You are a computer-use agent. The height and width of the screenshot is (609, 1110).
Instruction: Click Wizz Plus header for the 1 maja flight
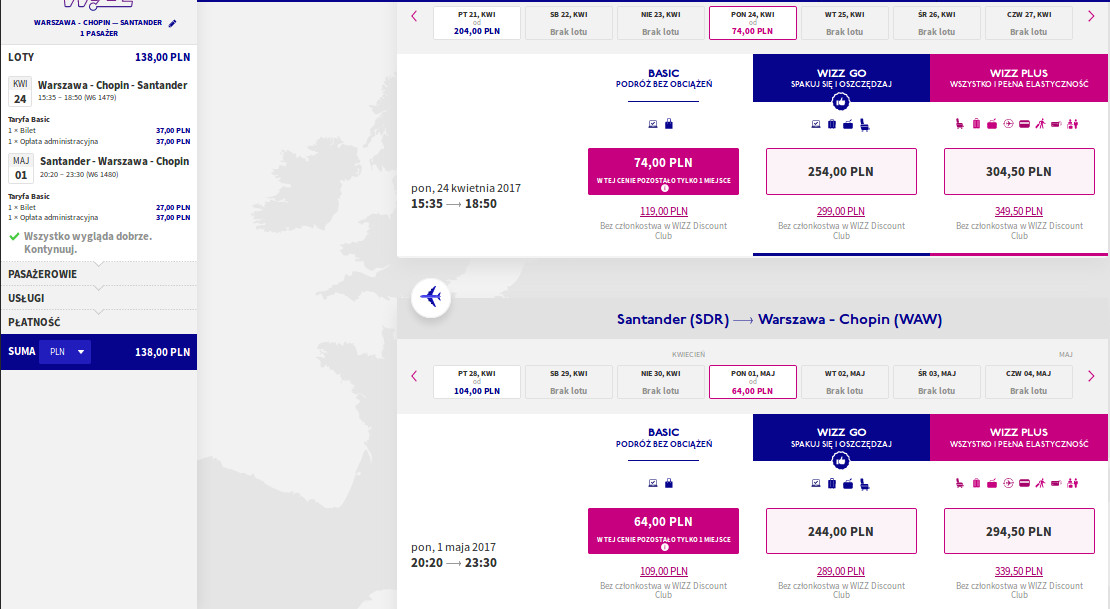tap(1019, 437)
